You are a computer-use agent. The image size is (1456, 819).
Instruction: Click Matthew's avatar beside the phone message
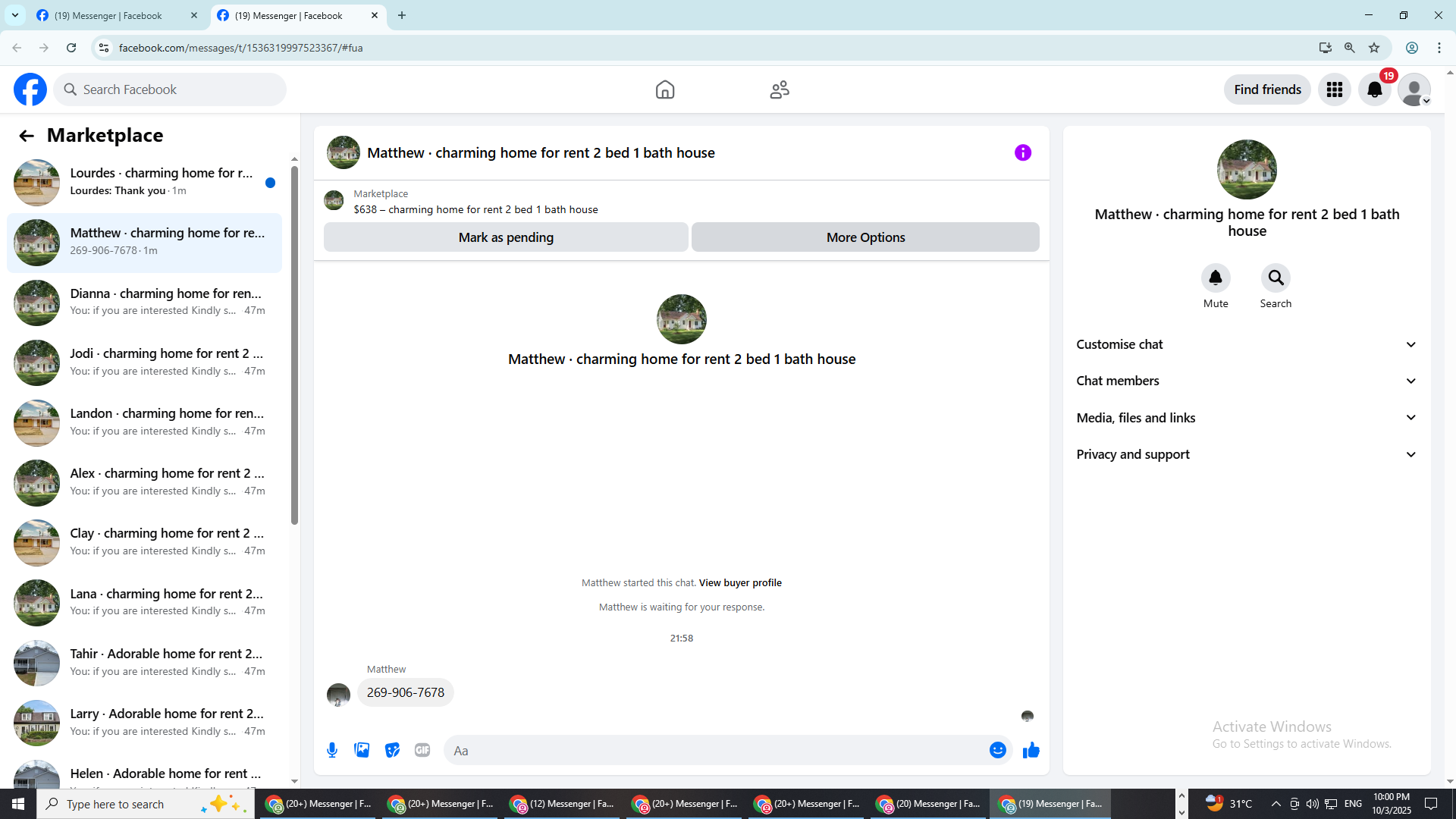[338, 694]
